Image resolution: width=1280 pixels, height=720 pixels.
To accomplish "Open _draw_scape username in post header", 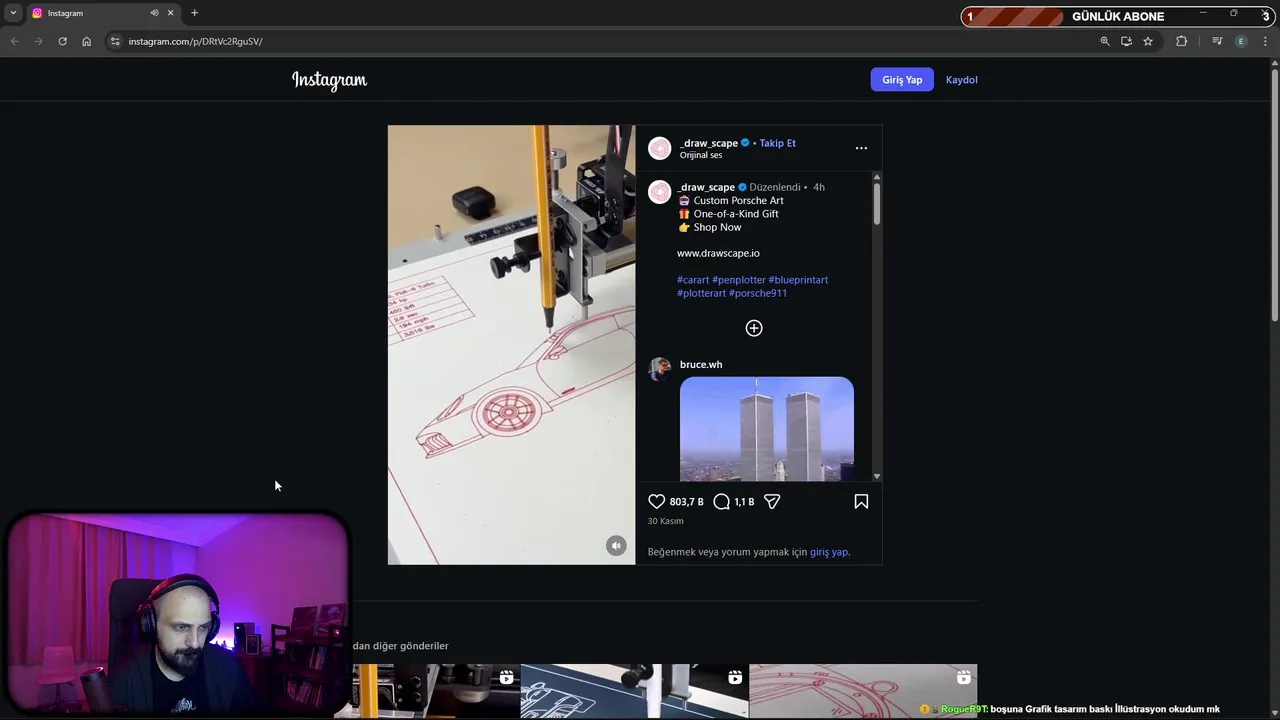I will click(x=709, y=143).
